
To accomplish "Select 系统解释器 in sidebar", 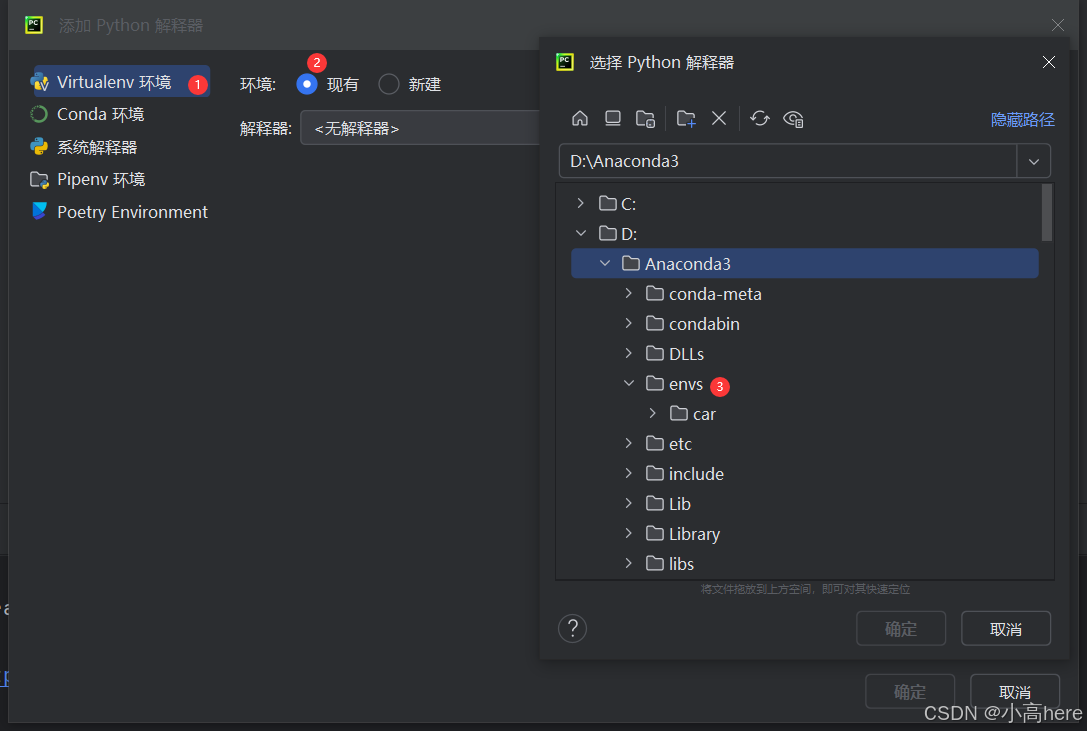I will point(84,147).
